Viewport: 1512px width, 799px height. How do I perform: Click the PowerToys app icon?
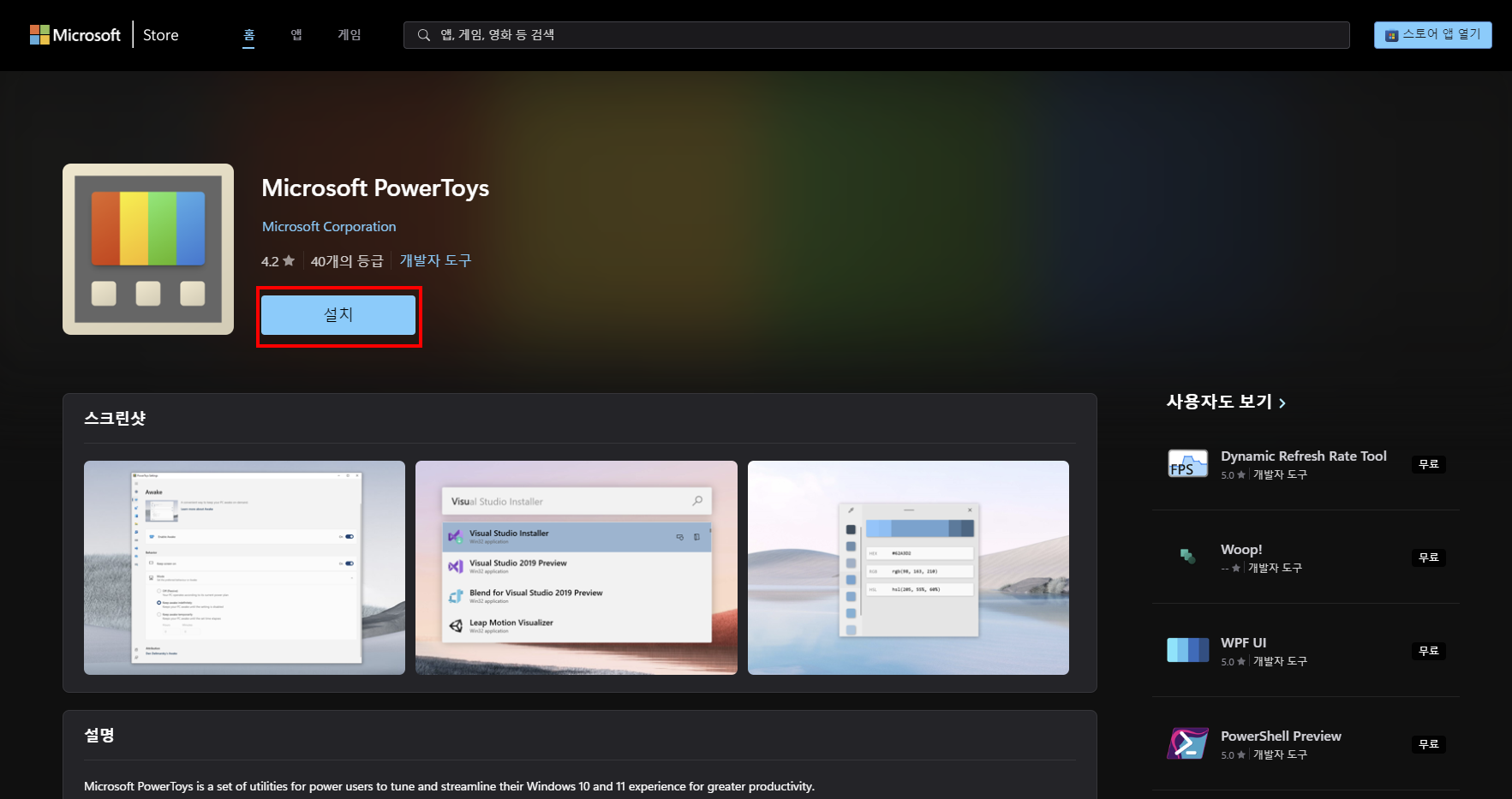[x=148, y=249]
